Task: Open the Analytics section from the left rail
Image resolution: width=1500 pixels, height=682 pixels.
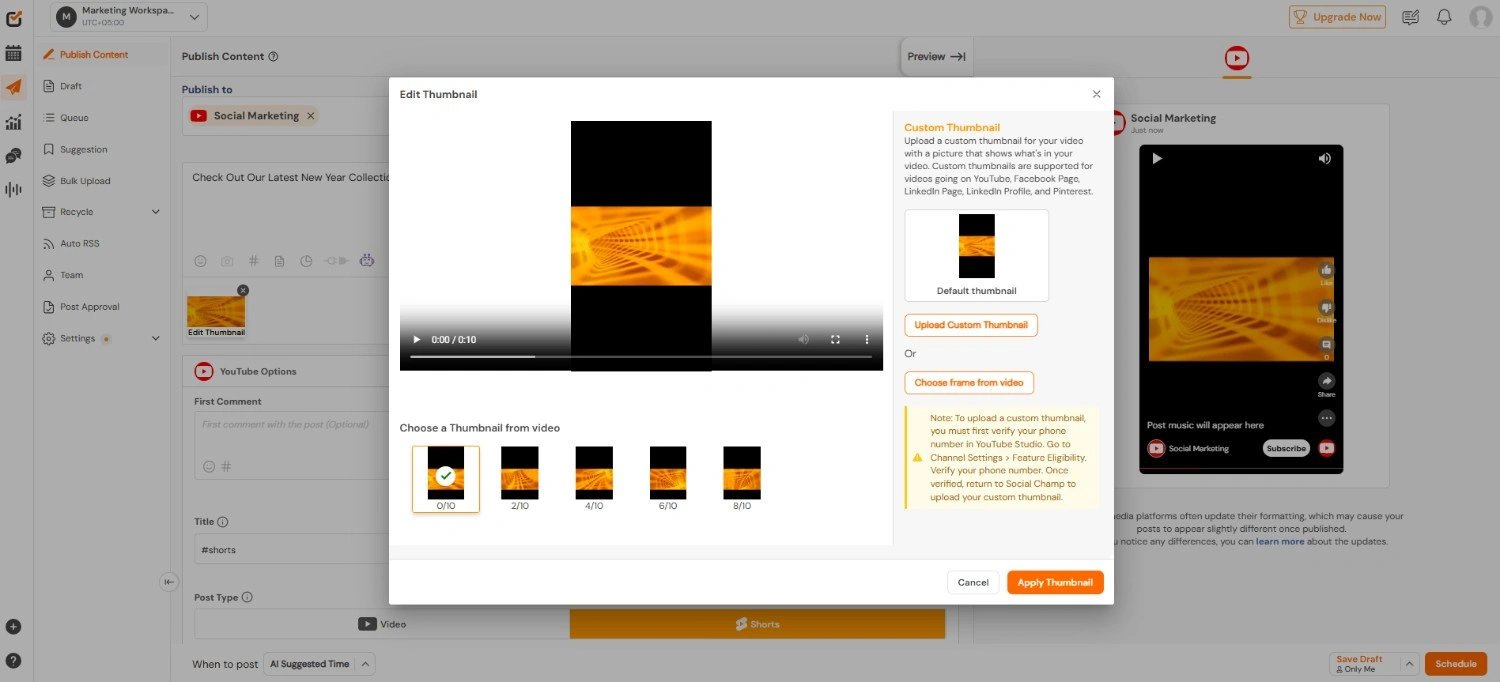Action: pyautogui.click(x=14, y=122)
